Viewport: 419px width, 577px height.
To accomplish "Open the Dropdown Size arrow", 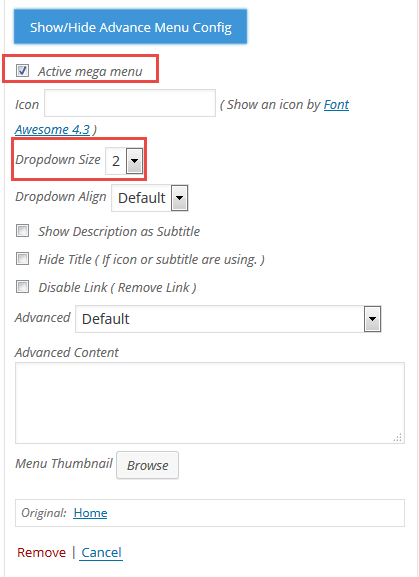I will coord(134,161).
